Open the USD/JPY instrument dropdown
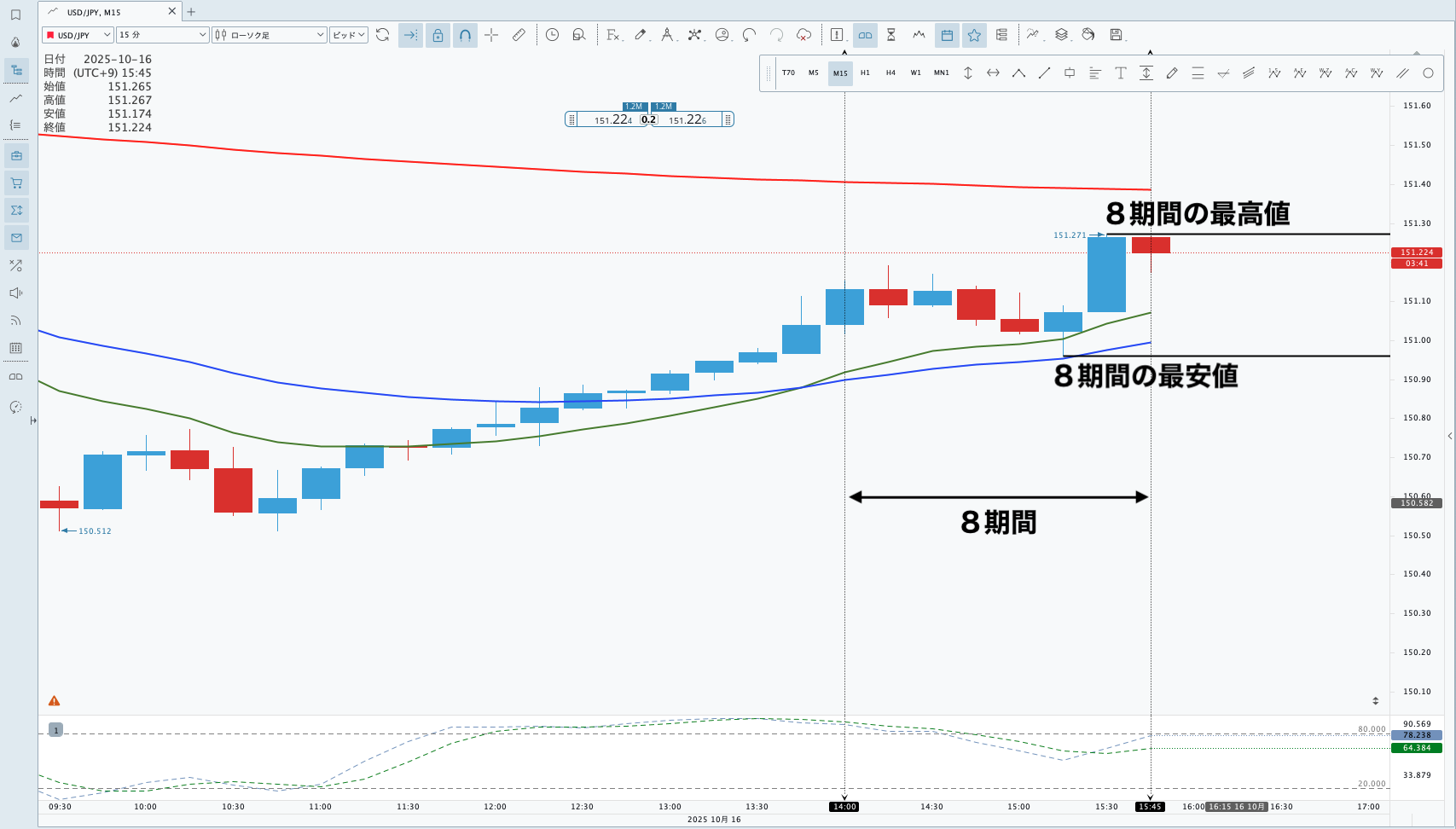Viewport: 1456px width, 829px height. pyautogui.click(x=78, y=35)
